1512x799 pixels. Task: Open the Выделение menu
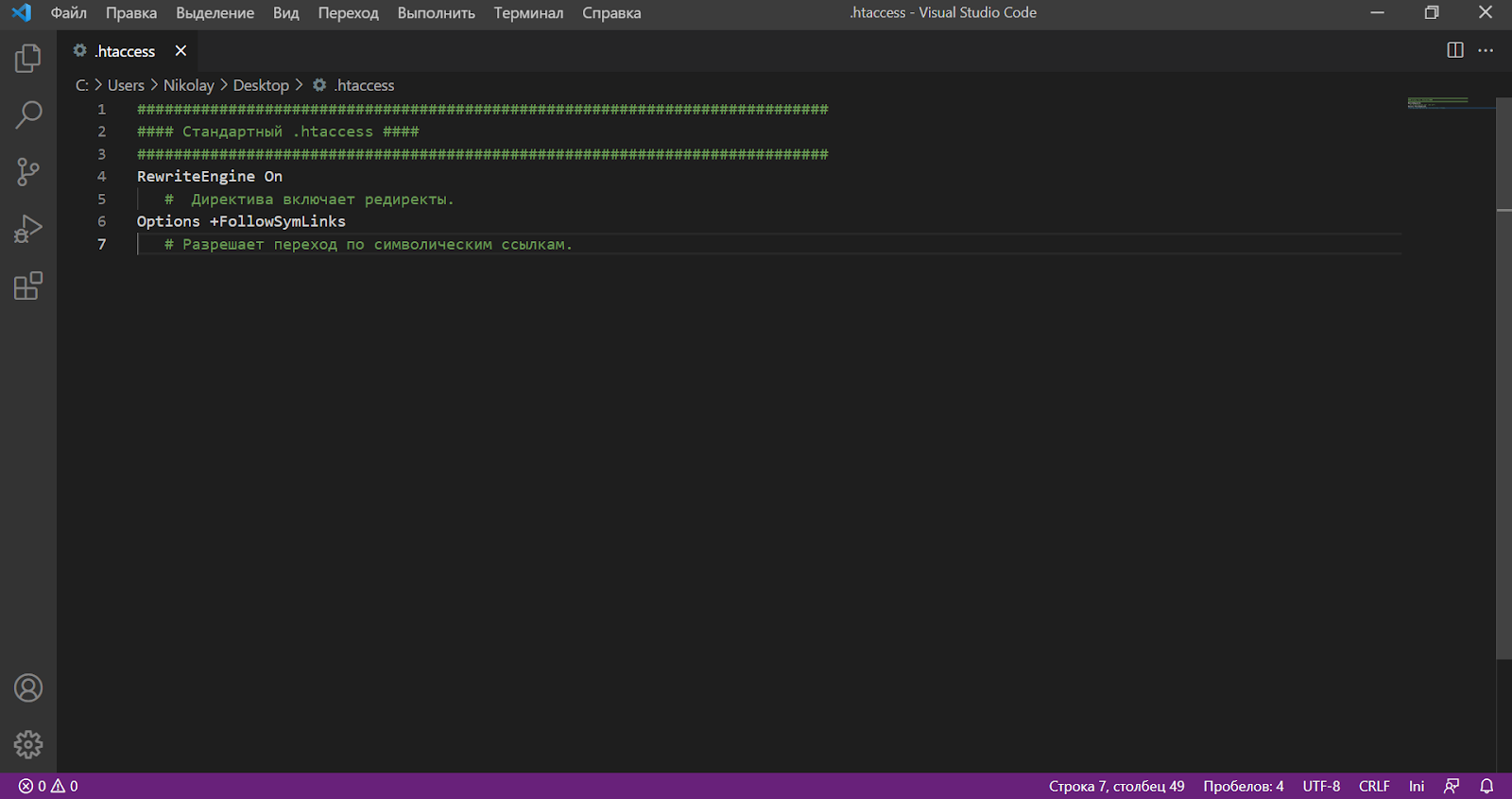pyautogui.click(x=215, y=12)
